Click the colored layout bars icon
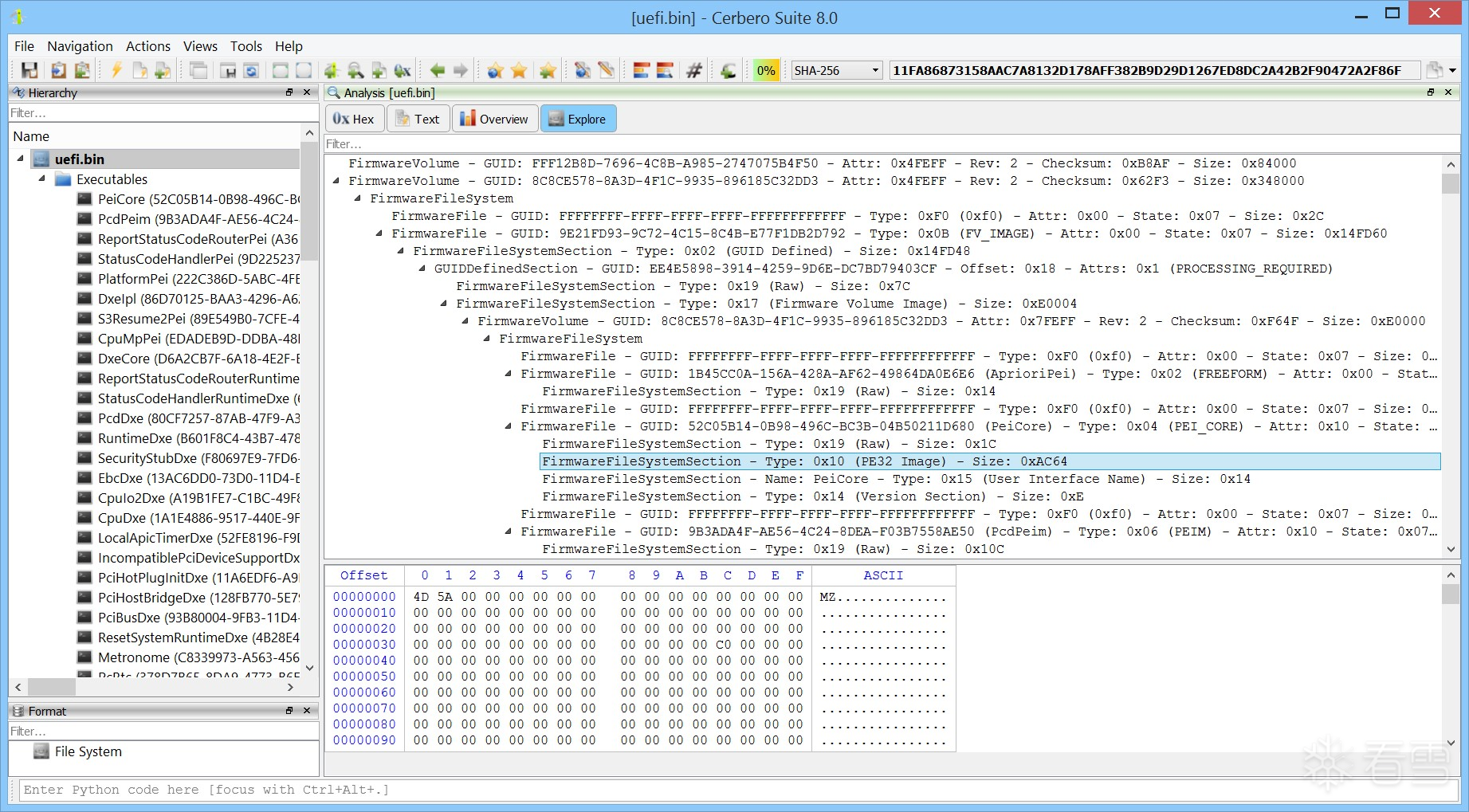The image size is (1469, 812). click(642, 70)
